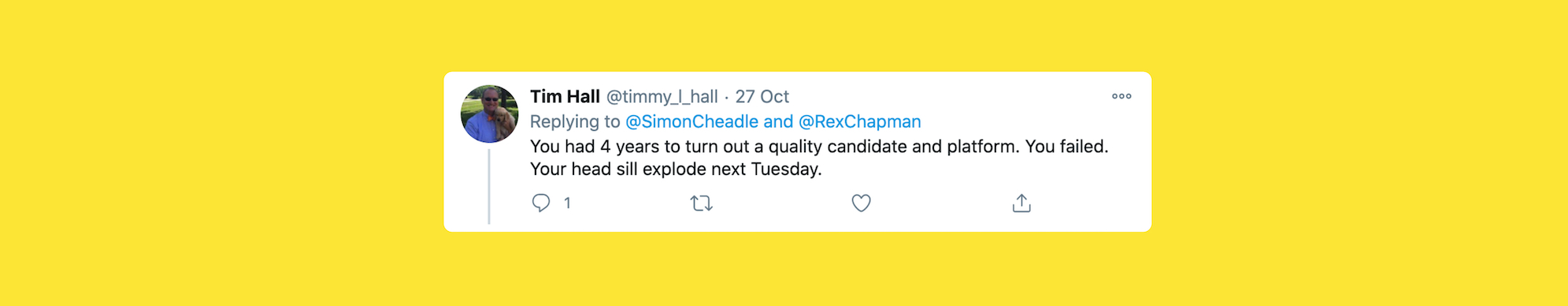Visit the @RexChapman mention
The height and width of the screenshot is (306, 1568).
point(860,121)
